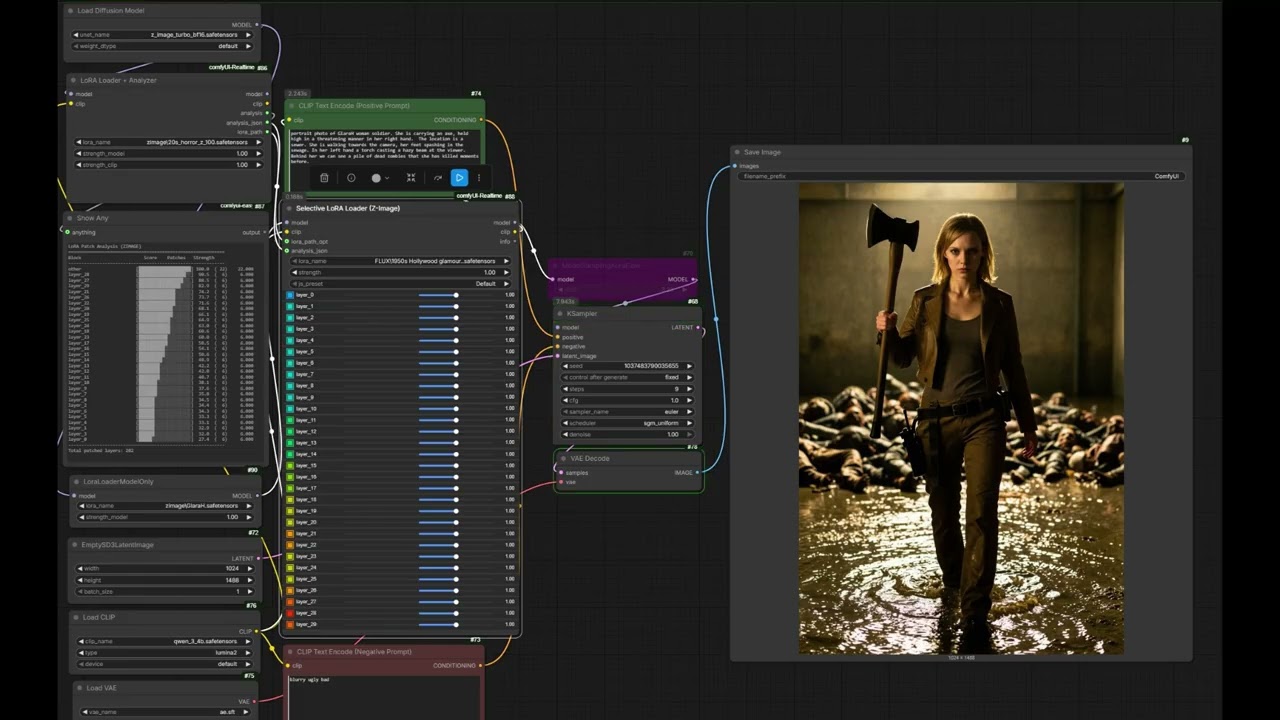Viewport: 1280px width, 720px height.
Task: Decrease KSampler cfg value with left arrow
Action: coord(566,400)
